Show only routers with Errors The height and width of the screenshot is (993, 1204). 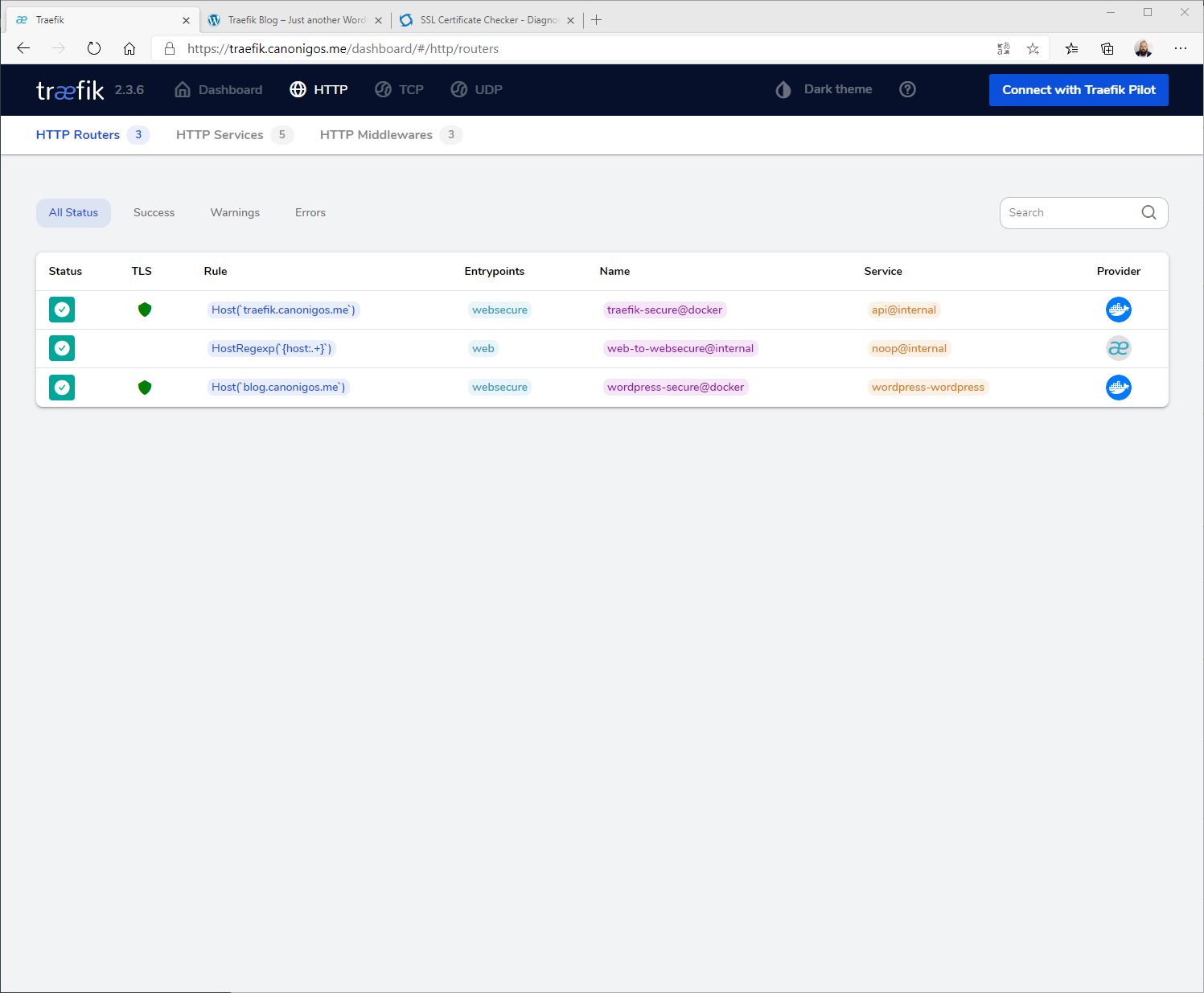click(310, 212)
